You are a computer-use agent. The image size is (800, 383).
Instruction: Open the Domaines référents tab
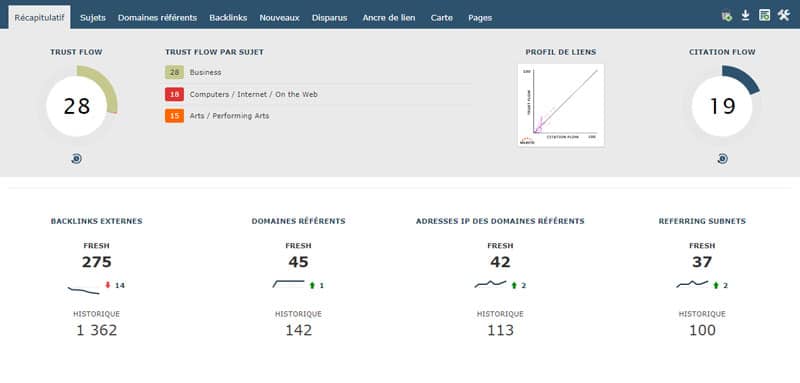click(x=157, y=17)
